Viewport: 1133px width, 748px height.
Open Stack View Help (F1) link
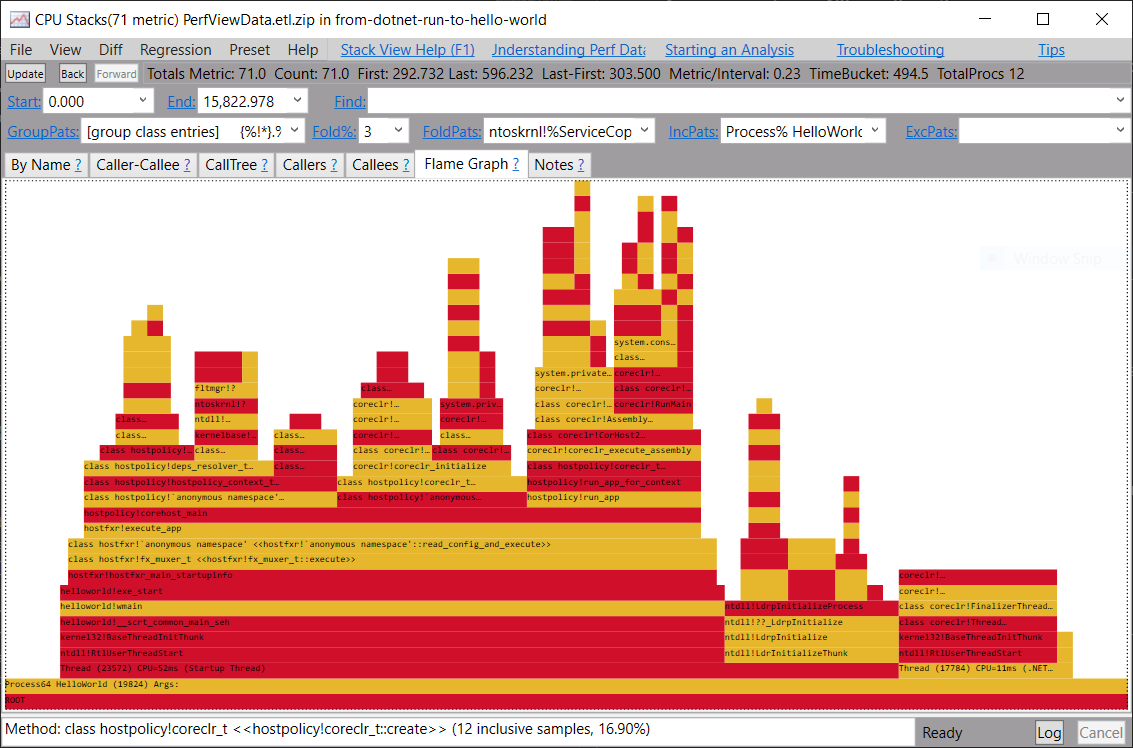click(408, 50)
